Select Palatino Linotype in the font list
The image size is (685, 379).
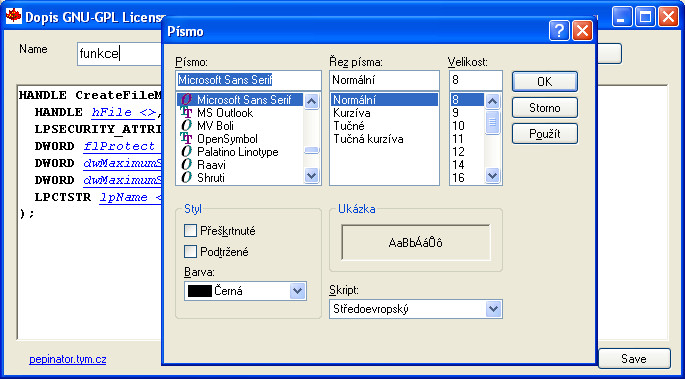pyautogui.click(x=240, y=152)
